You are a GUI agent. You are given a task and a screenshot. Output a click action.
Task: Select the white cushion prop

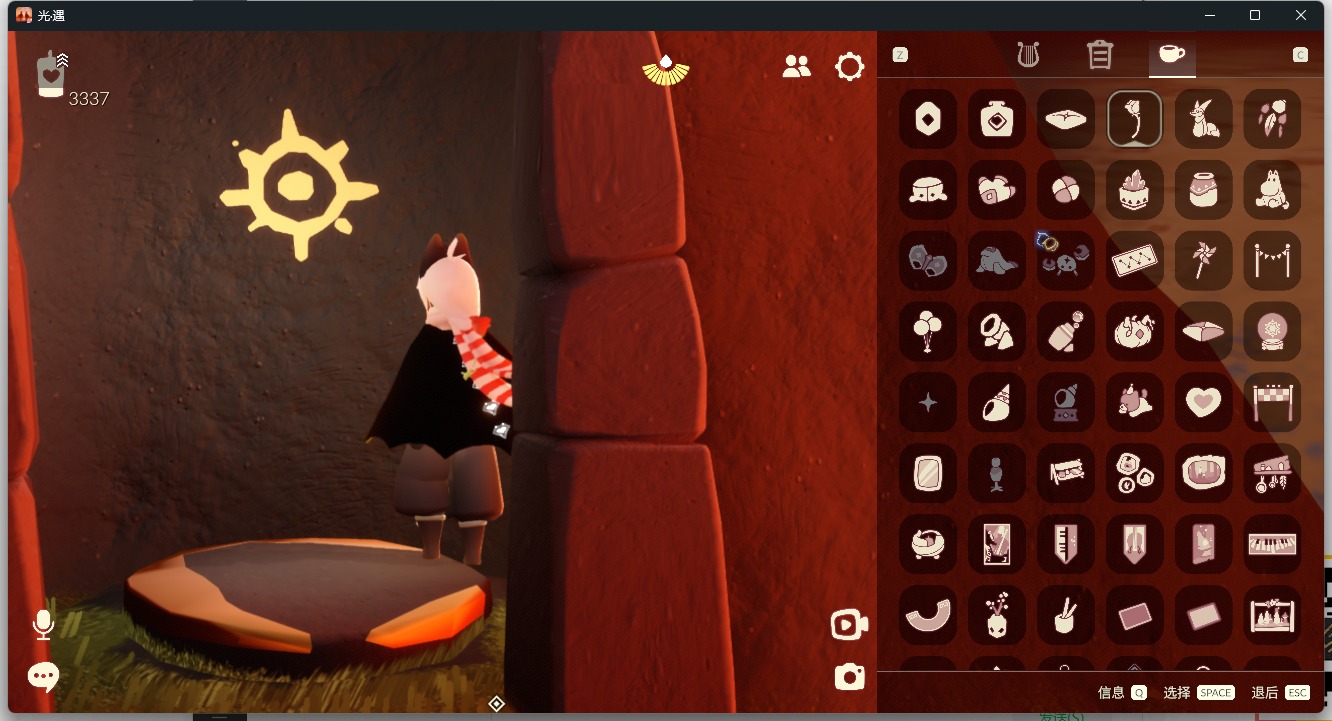(x=1066, y=118)
